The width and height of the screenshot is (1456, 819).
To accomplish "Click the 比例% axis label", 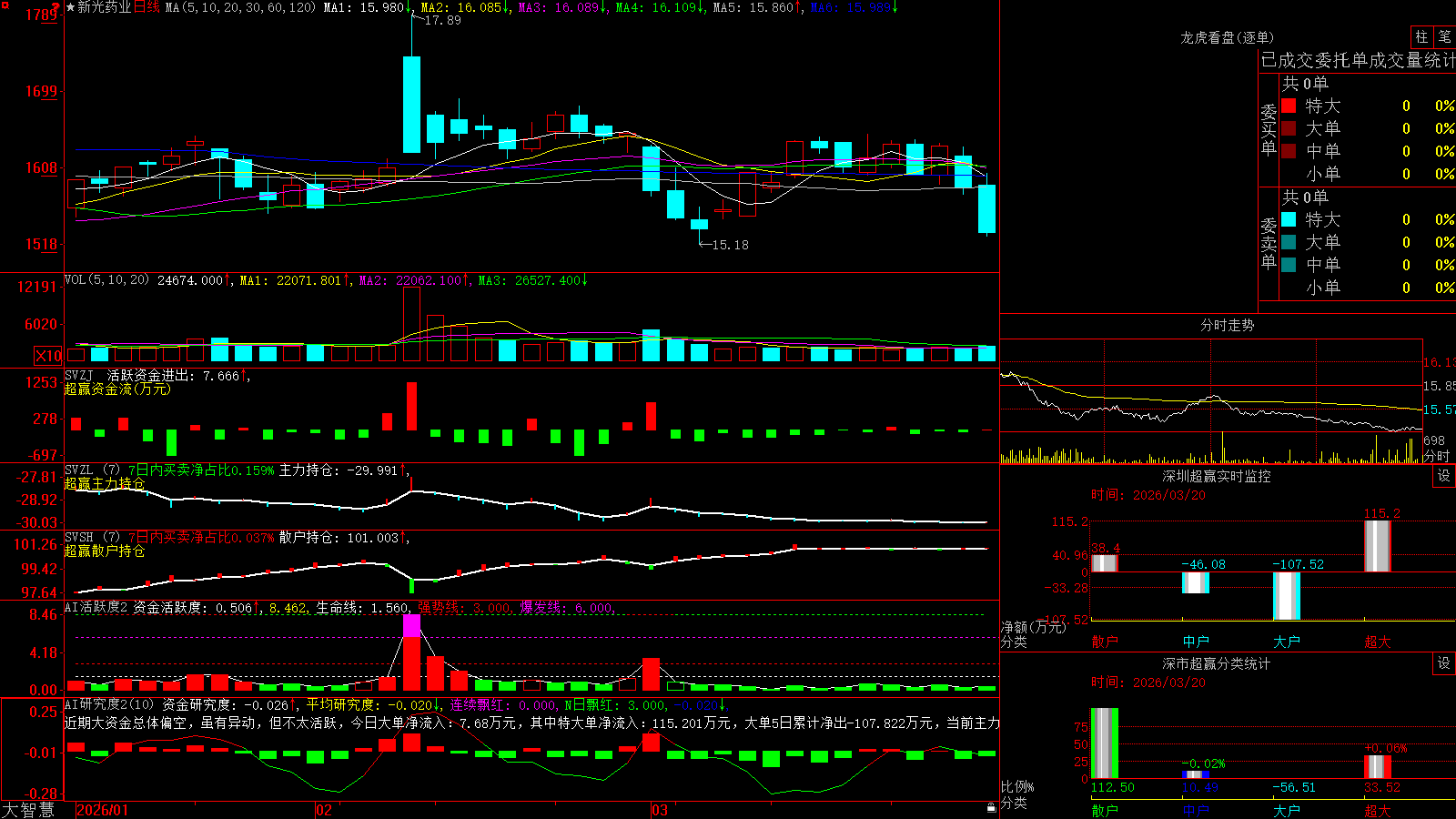I will [x=1017, y=786].
